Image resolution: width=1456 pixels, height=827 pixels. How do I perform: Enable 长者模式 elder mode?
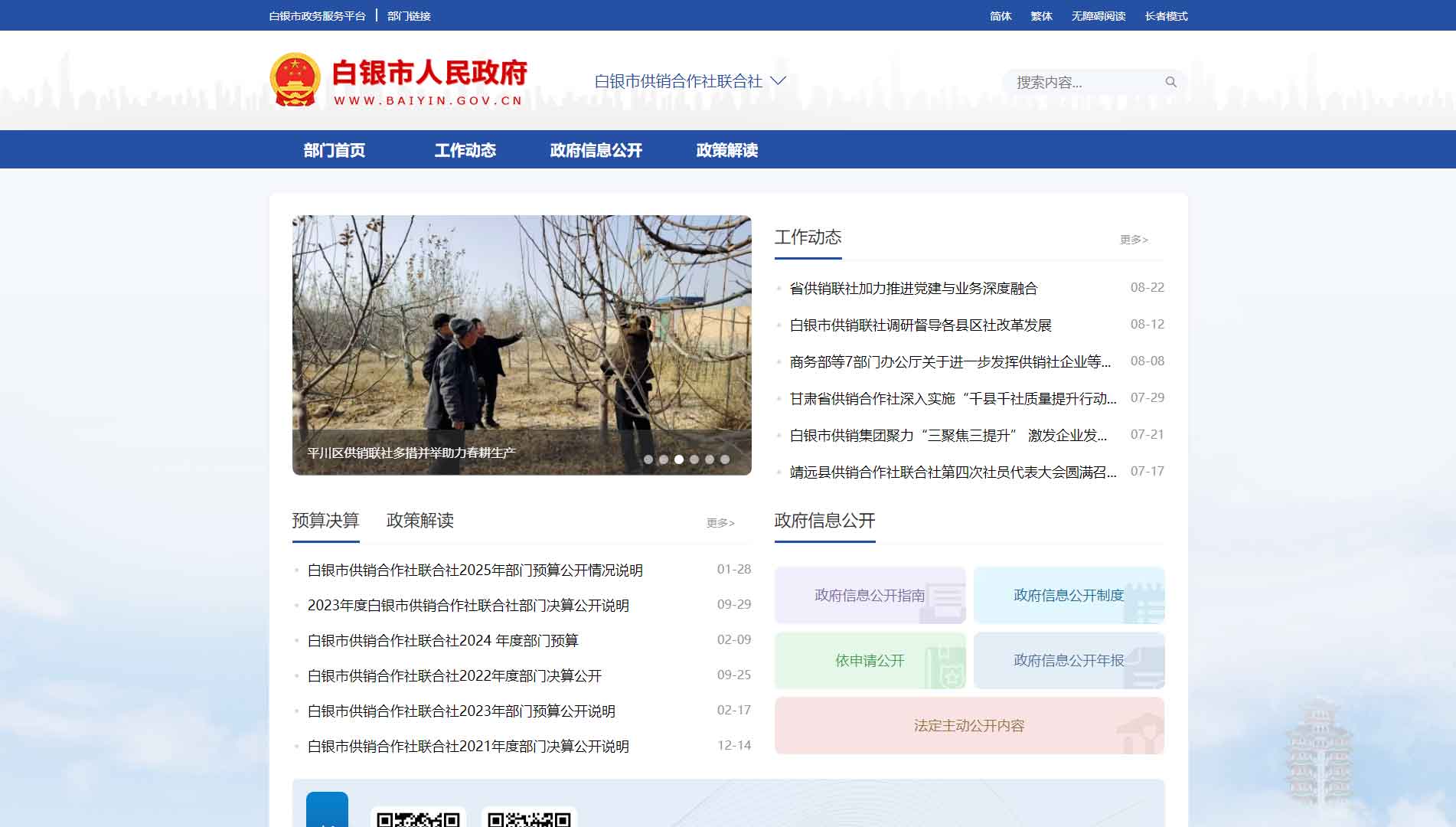pos(1166,16)
